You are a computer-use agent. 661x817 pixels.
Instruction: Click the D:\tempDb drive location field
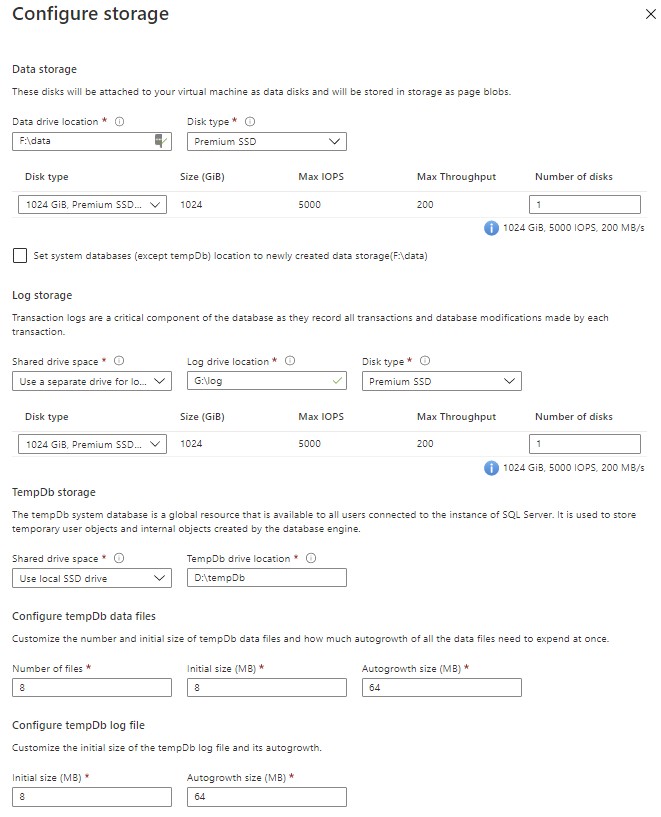[267, 578]
